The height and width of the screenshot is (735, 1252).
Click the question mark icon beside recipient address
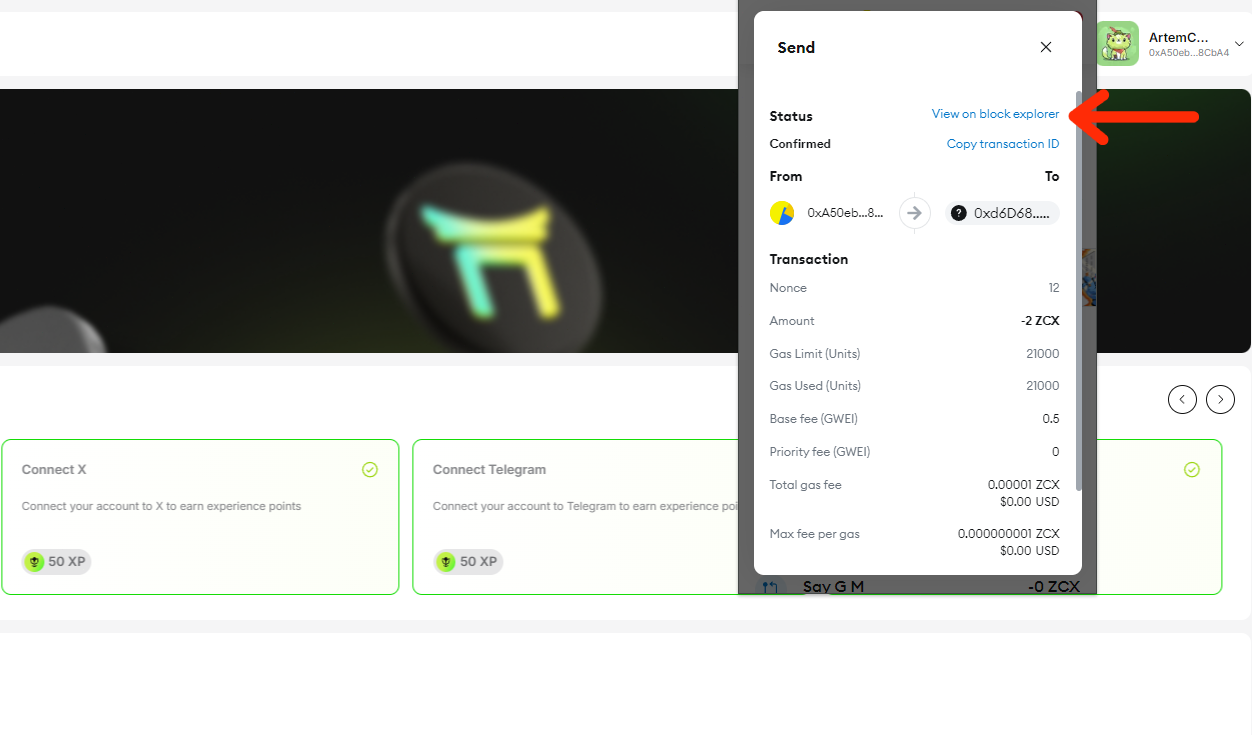959,213
